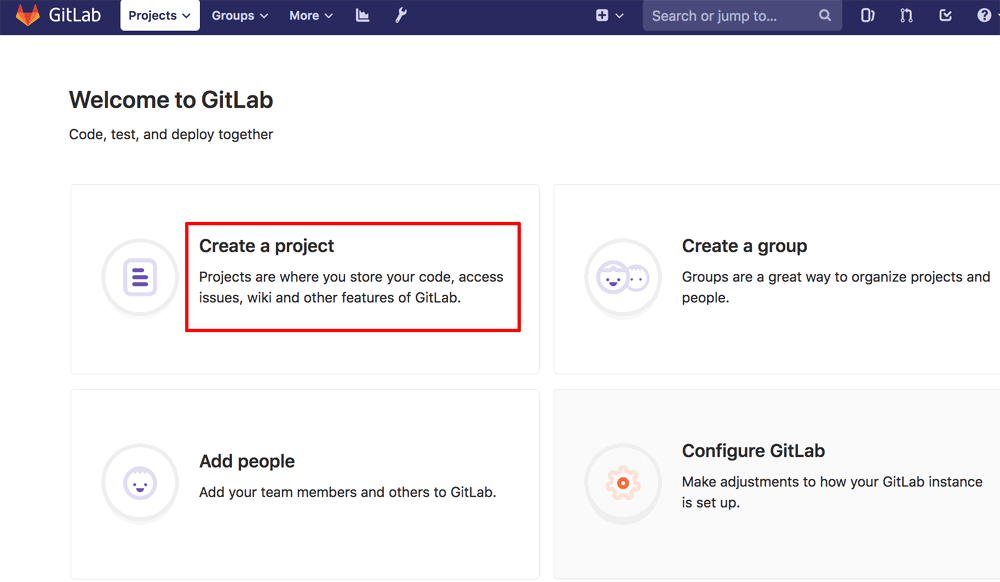Click the Create a project heading
This screenshot has height=582, width=1000.
point(267,246)
